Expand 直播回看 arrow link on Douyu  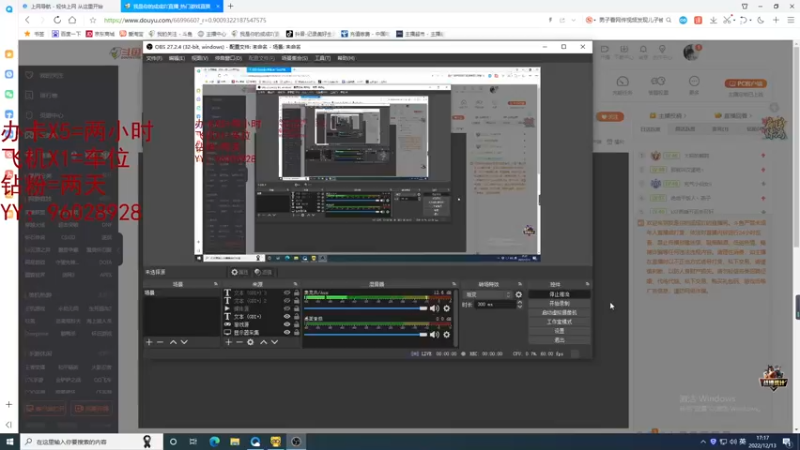tap(734, 116)
